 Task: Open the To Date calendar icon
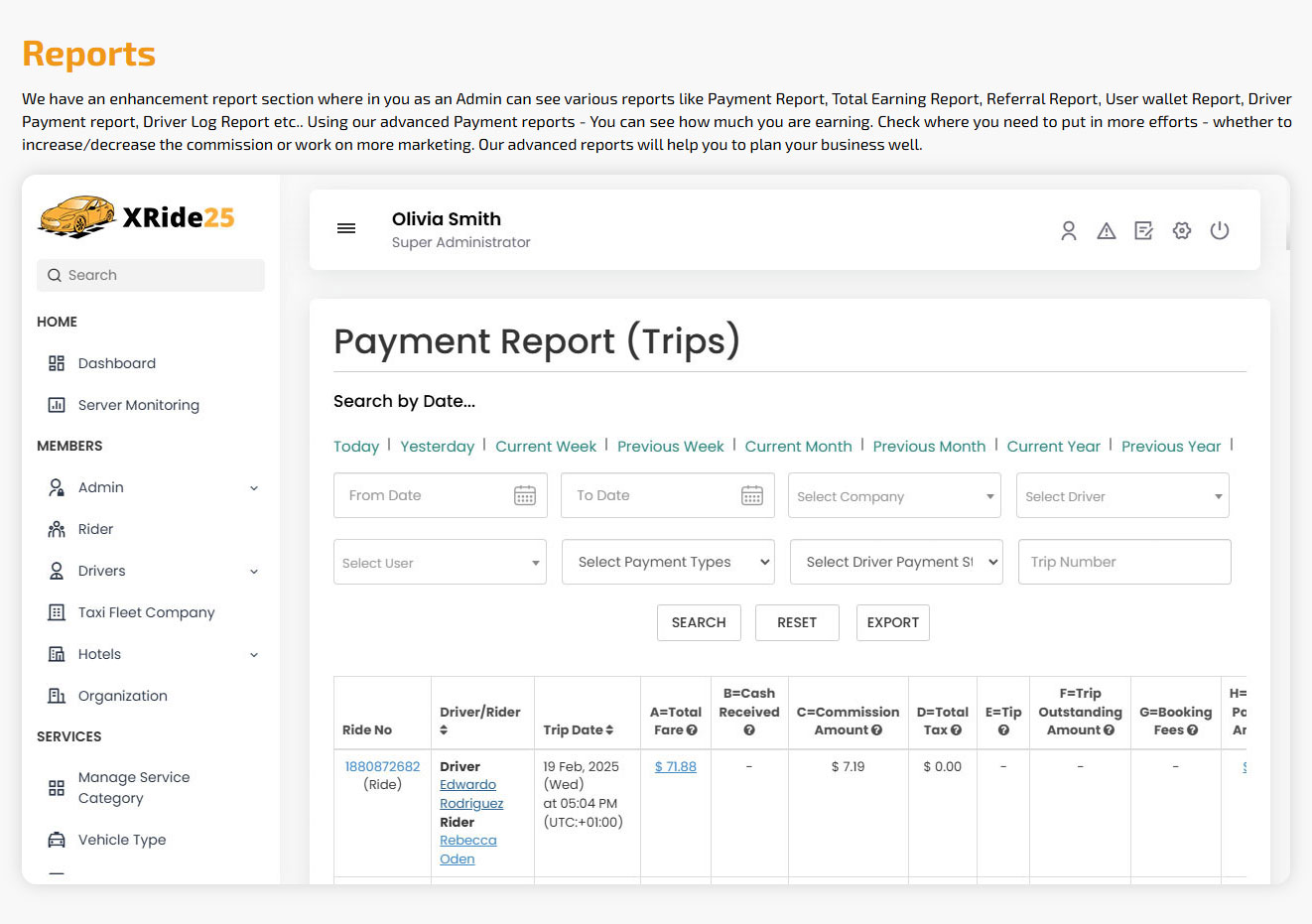[x=752, y=495]
